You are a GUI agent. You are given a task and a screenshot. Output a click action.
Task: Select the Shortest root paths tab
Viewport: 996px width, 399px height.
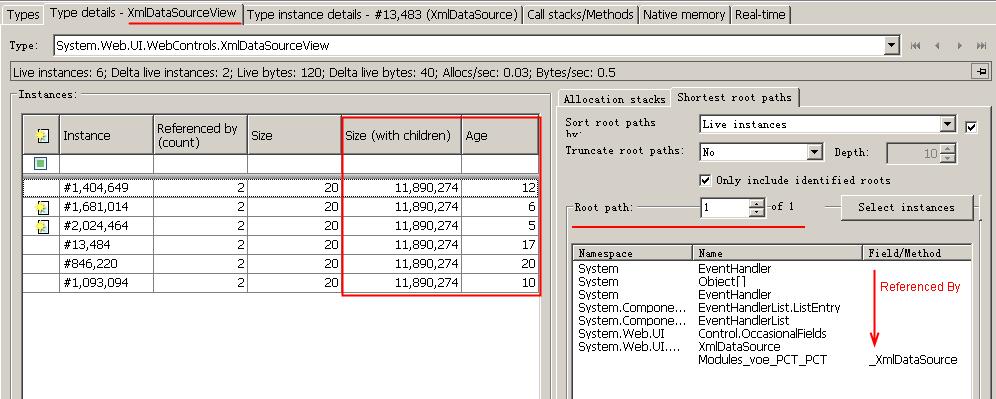click(734, 97)
